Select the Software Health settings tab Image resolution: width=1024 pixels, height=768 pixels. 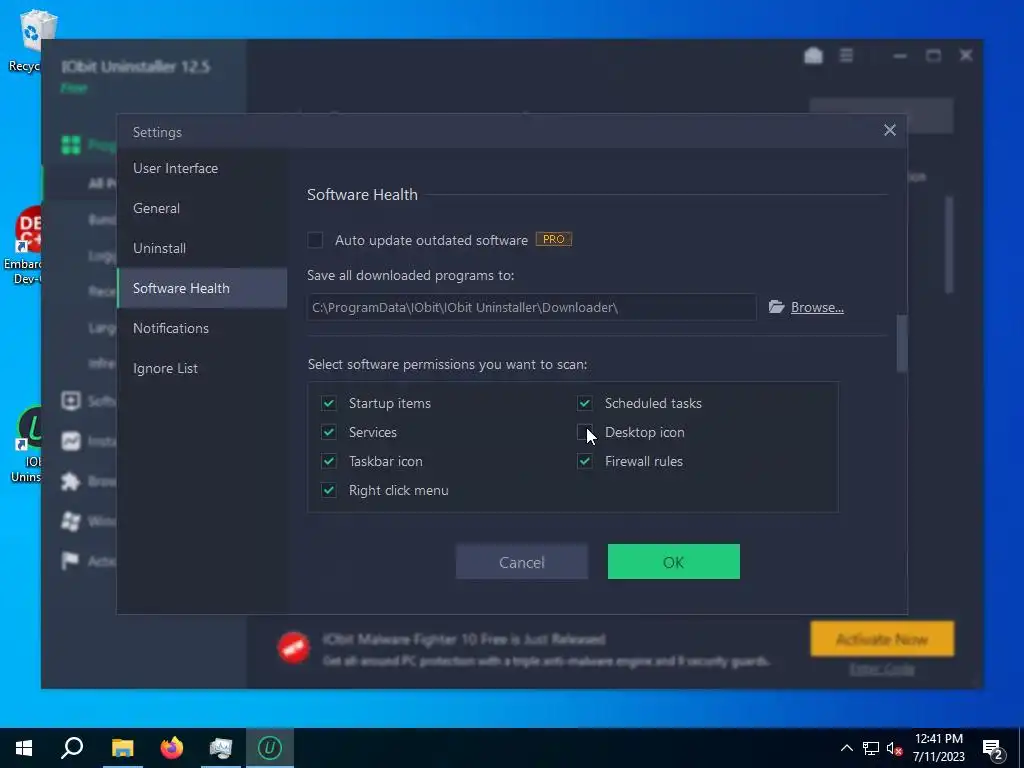click(202, 288)
